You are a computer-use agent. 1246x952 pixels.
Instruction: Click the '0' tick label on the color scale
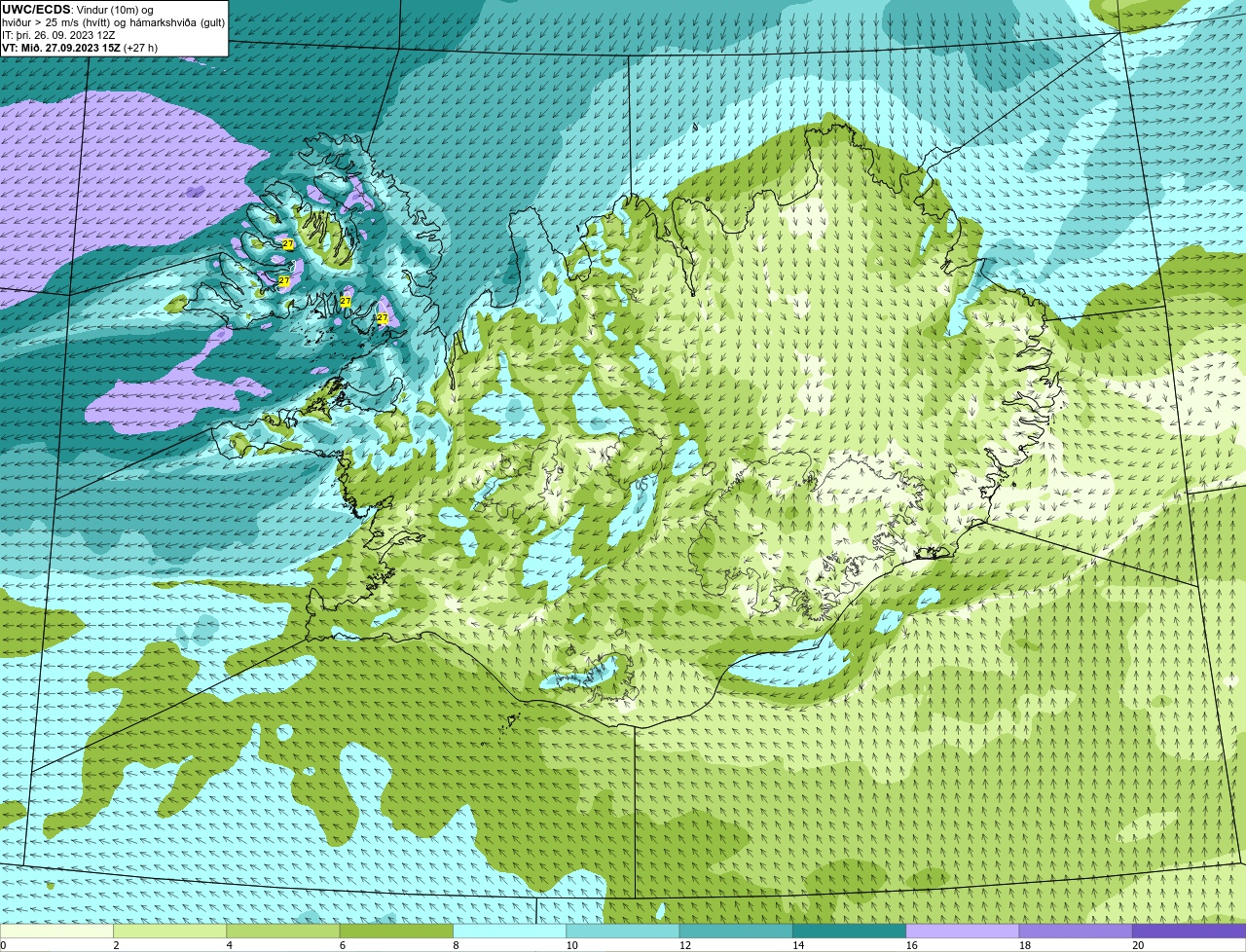point(3,945)
